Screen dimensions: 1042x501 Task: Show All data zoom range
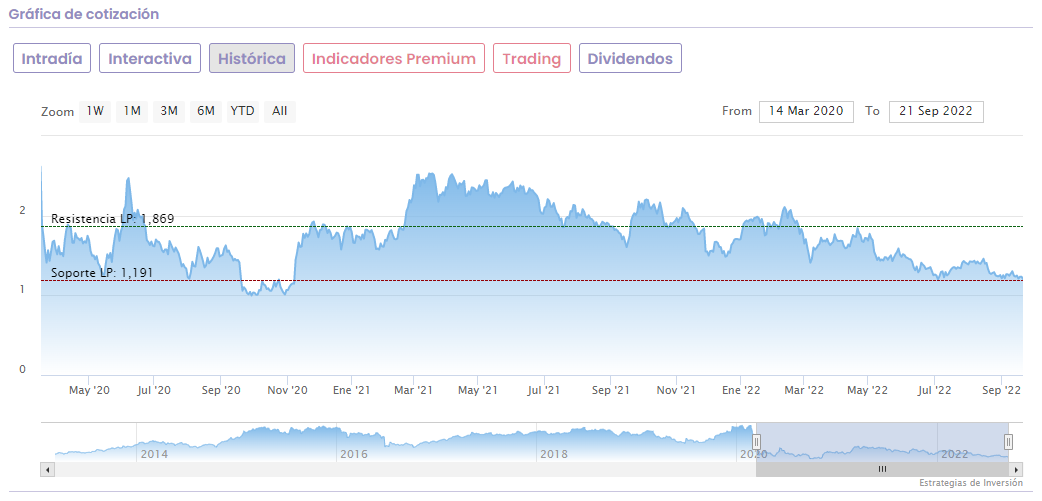pos(279,111)
